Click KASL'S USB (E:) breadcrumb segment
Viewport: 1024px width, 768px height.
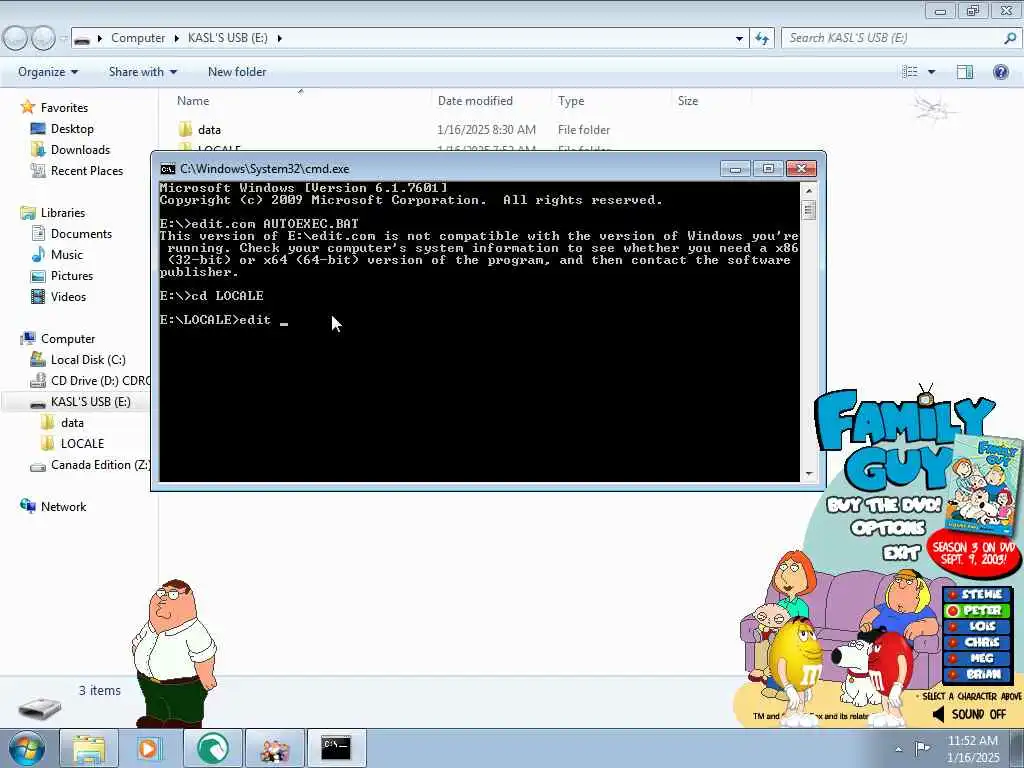(x=228, y=38)
